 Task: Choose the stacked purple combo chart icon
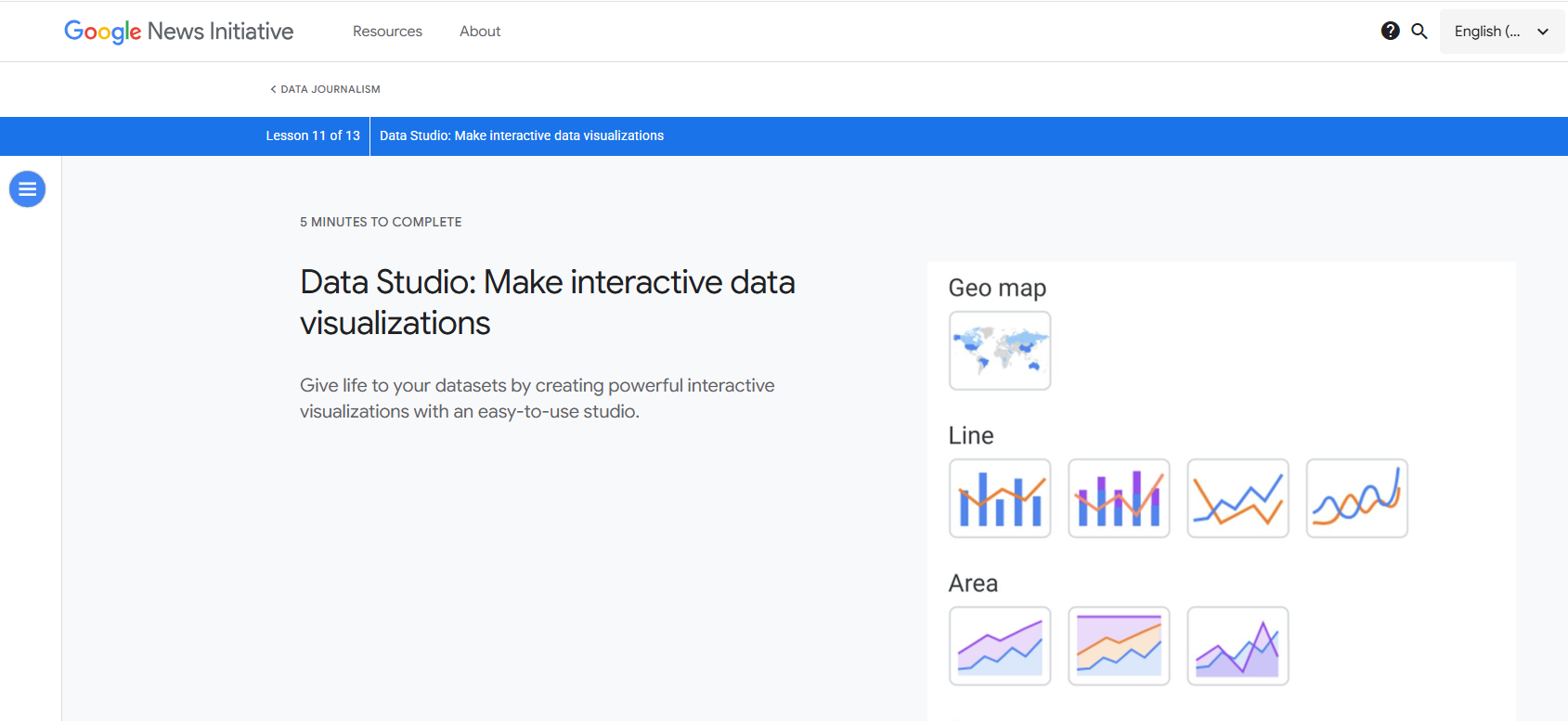(x=1119, y=498)
